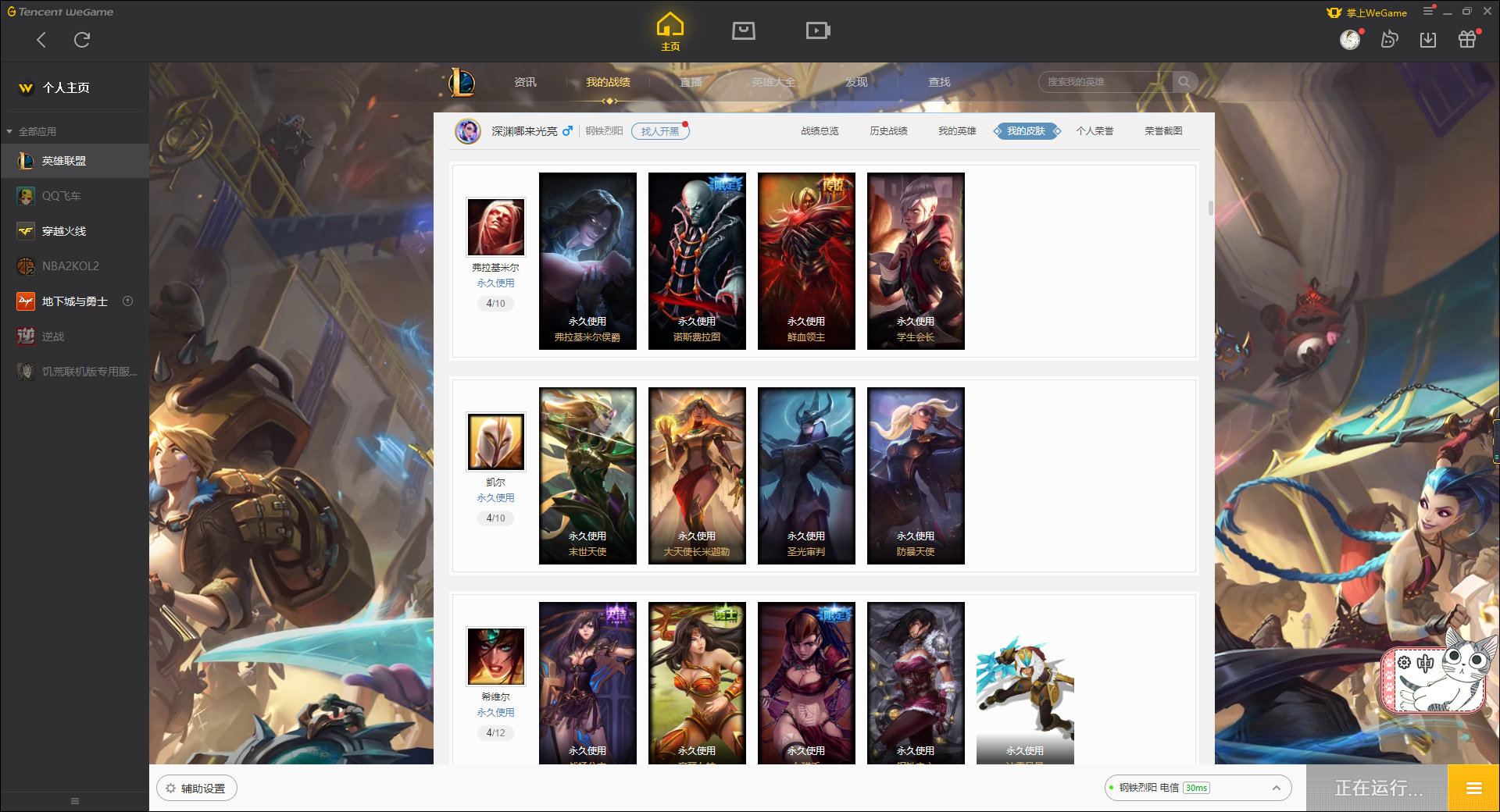Switch to 荣誉截图 sub-tab
Screen dimensions: 1500x812
click(x=1163, y=131)
